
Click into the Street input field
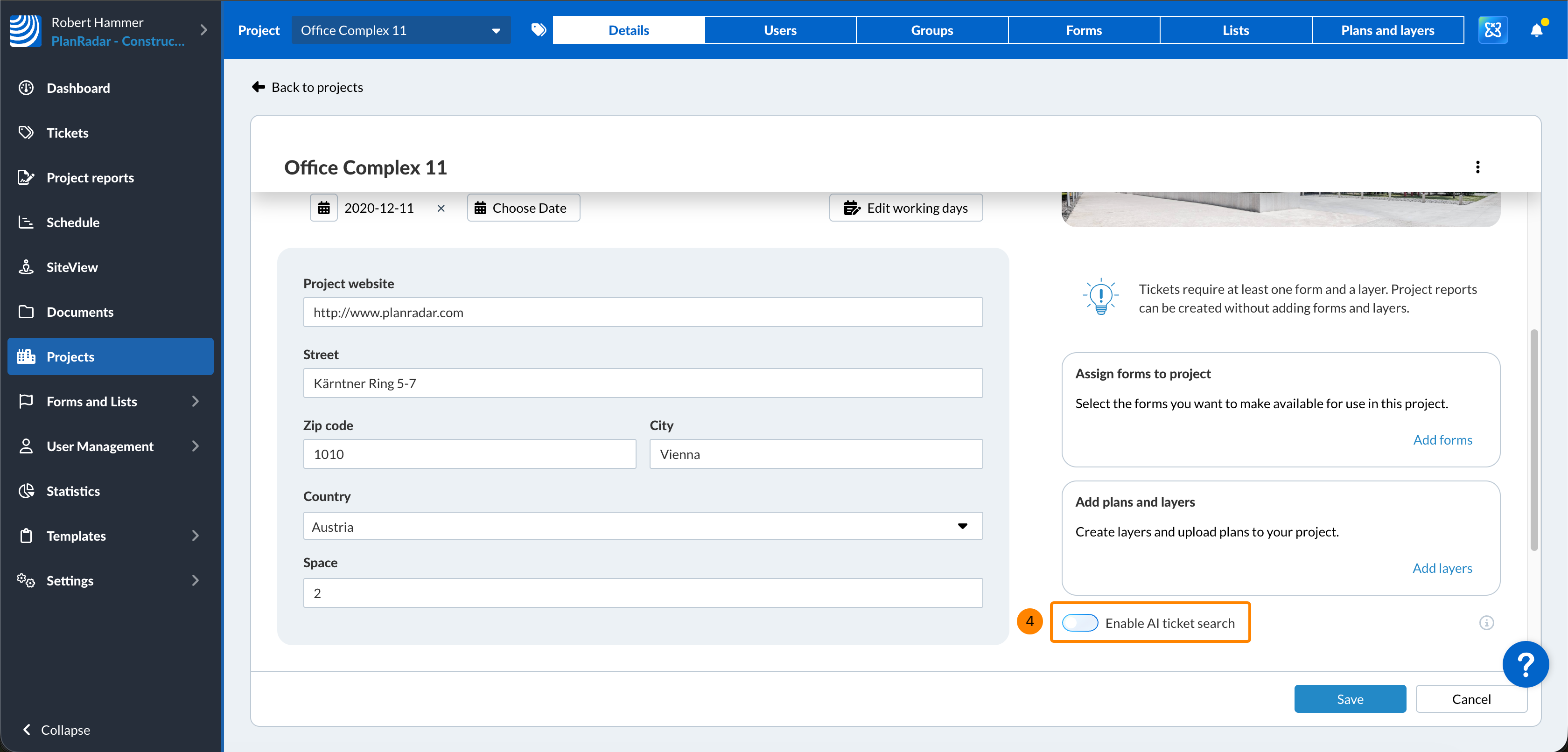[642, 383]
